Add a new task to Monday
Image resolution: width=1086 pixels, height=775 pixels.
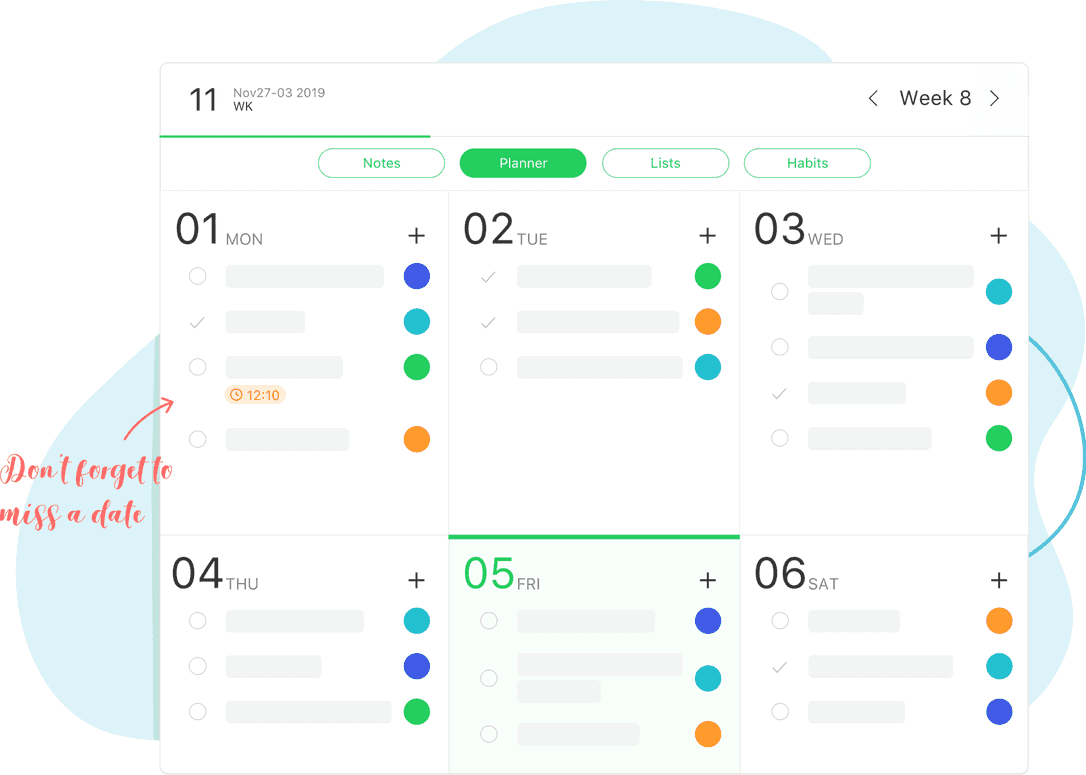417,235
